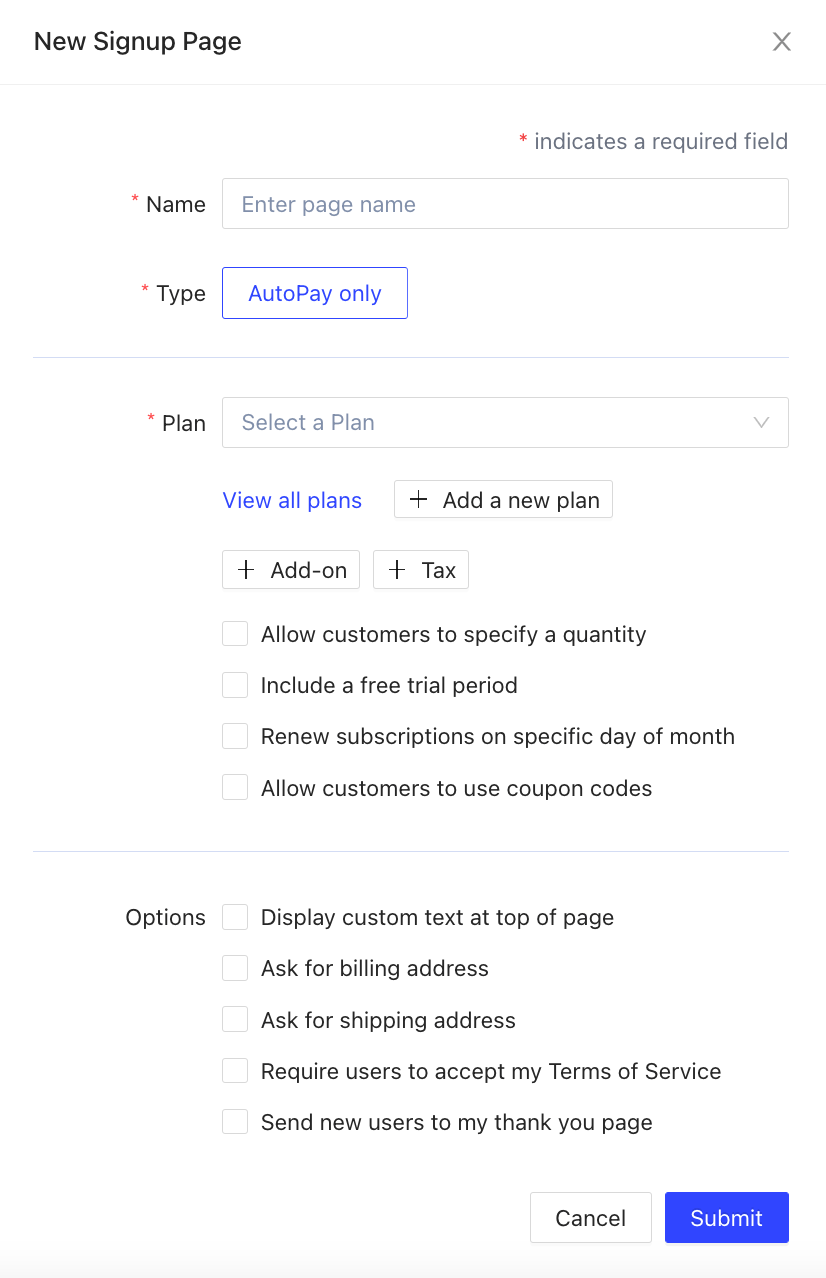Image resolution: width=826 pixels, height=1278 pixels.
Task: Tick the Ask for shipping address checkbox
Action: point(235,1020)
